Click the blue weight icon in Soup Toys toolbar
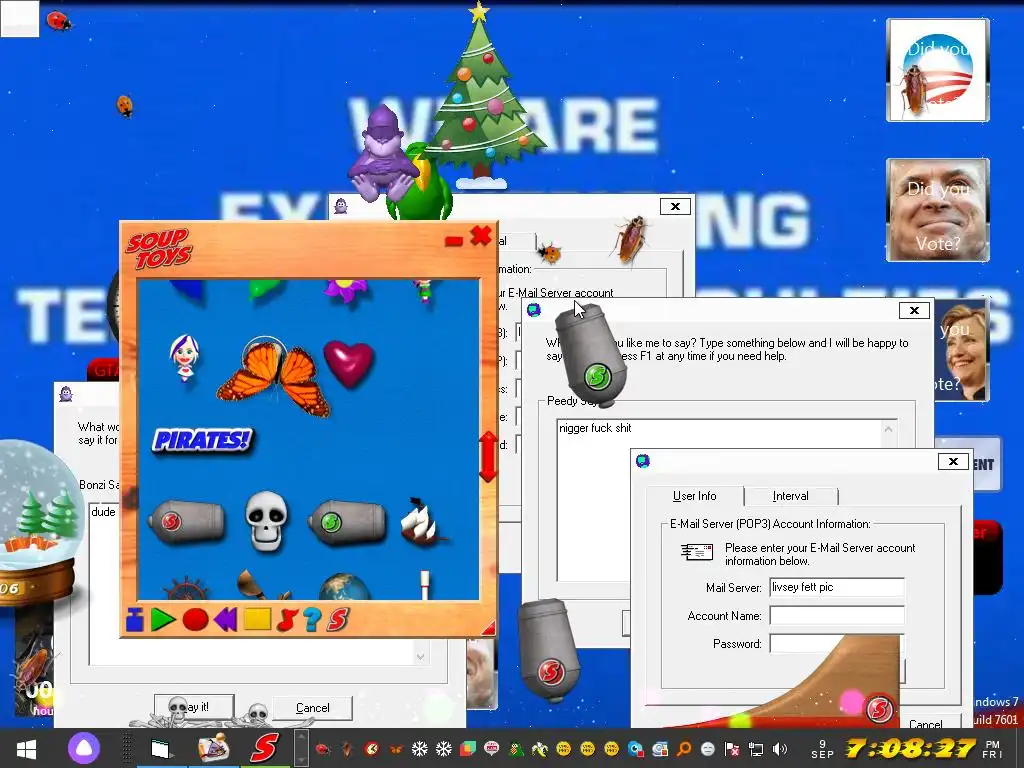 coord(135,619)
